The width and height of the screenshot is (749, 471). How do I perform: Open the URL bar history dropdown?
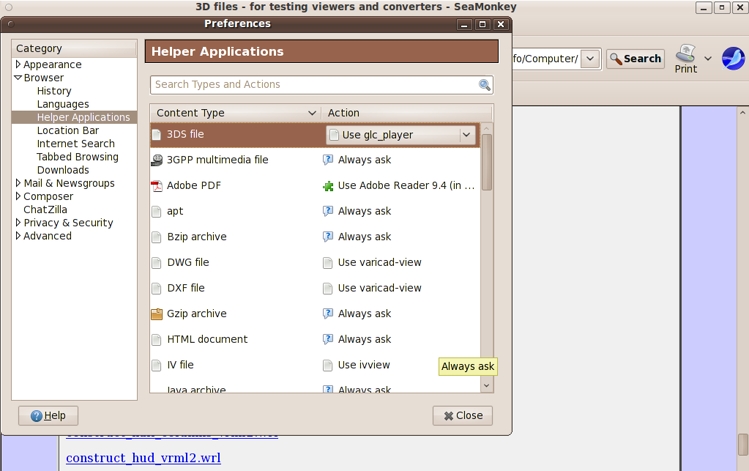(590, 59)
